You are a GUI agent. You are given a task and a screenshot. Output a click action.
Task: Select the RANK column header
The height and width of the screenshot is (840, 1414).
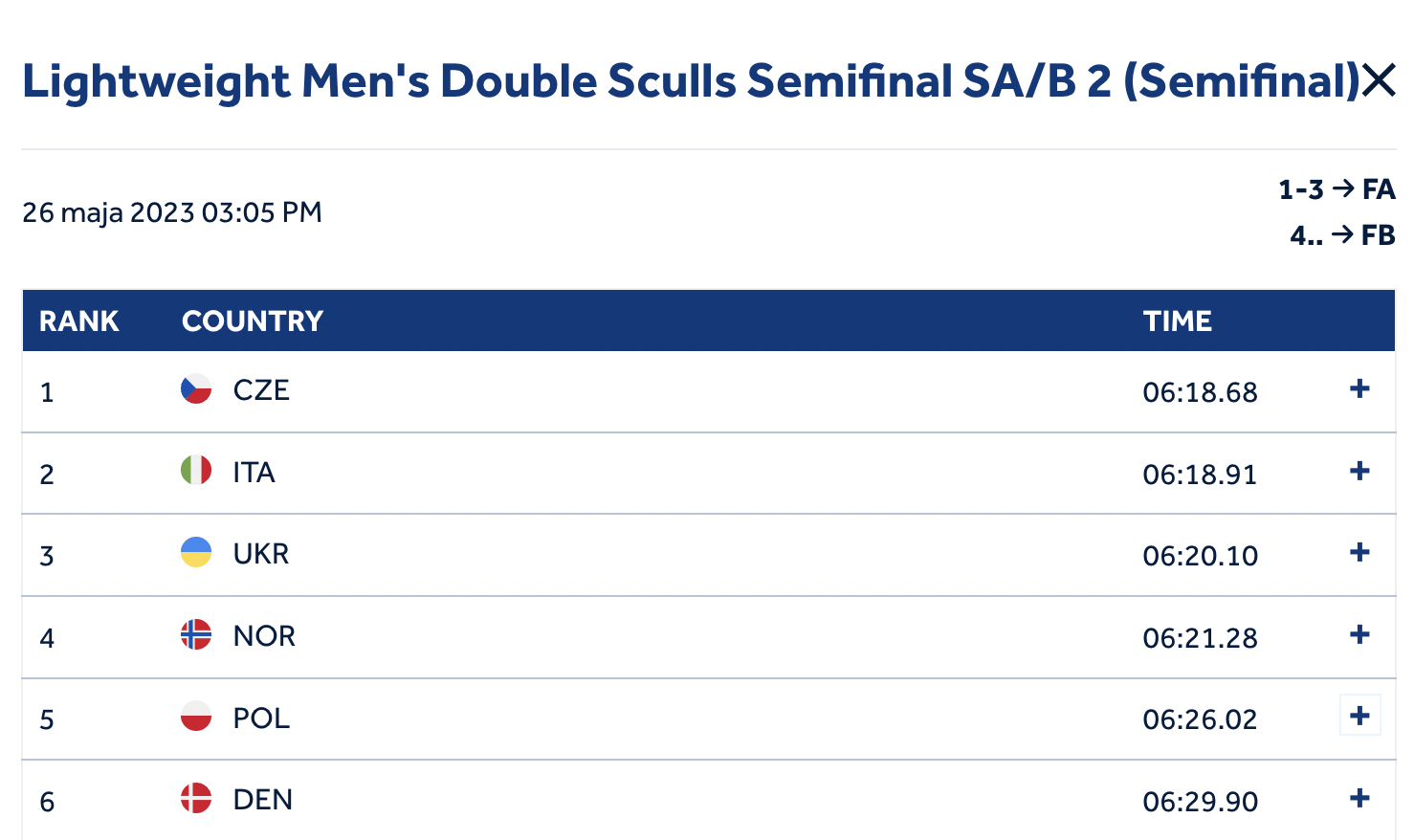pos(79,321)
